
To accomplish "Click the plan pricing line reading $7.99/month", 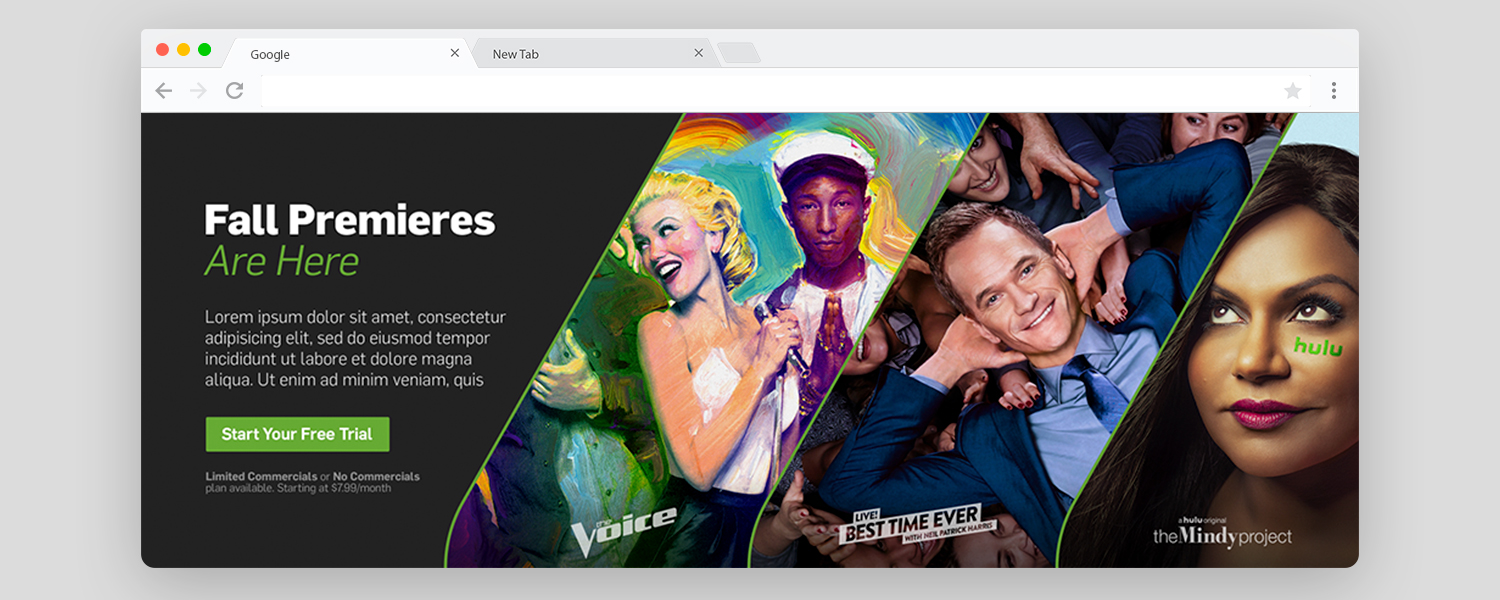I will [298, 488].
